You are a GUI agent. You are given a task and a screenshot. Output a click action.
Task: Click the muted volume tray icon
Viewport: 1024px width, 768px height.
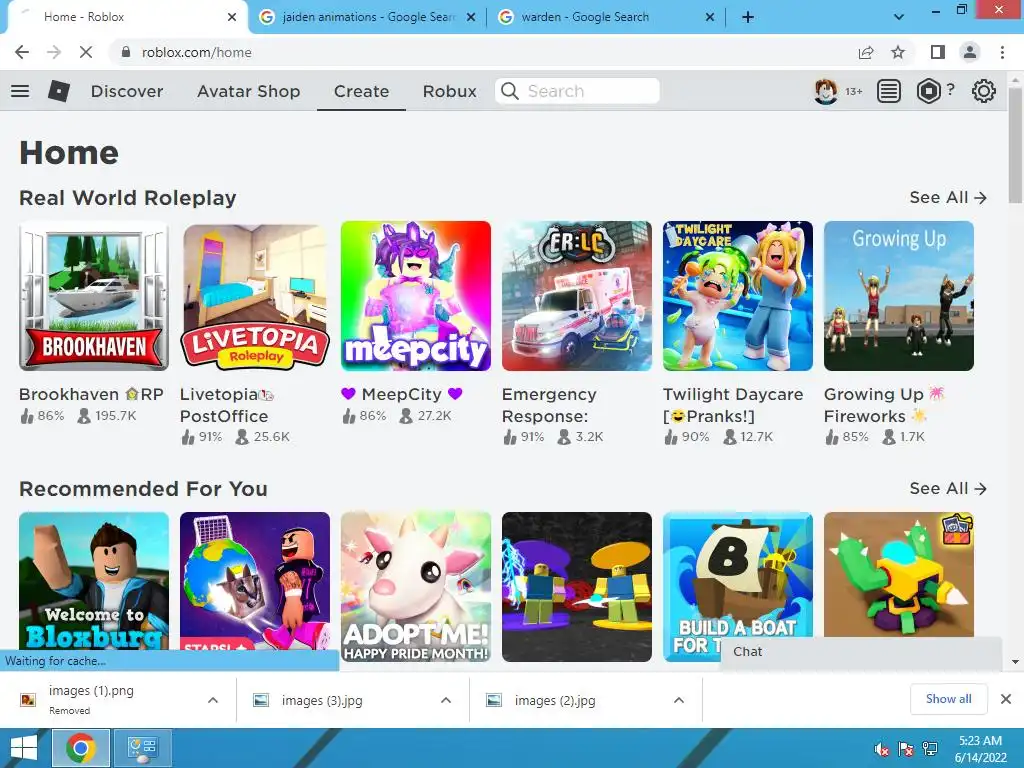click(x=882, y=749)
